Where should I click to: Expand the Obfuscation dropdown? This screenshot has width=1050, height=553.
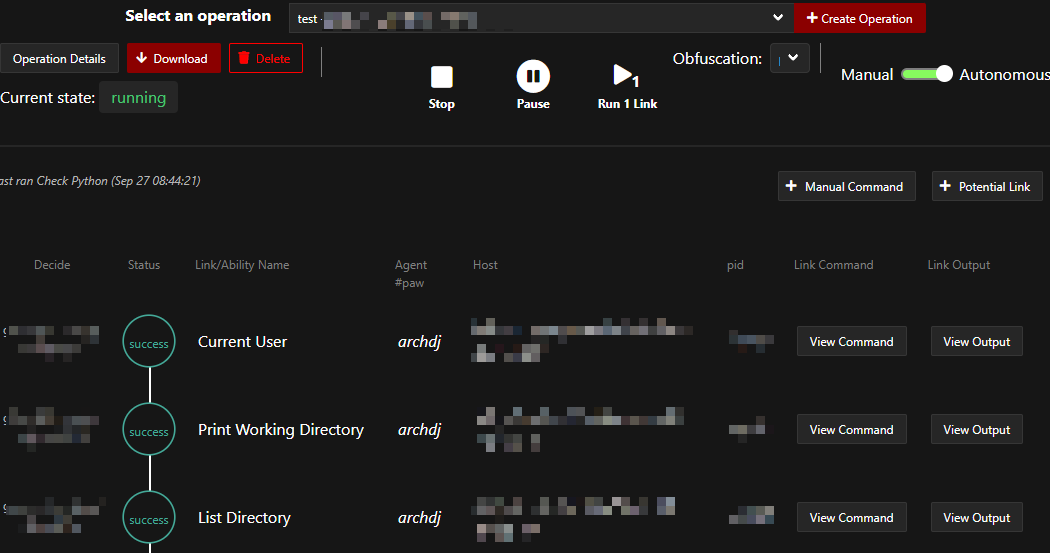click(x=790, y=58)
